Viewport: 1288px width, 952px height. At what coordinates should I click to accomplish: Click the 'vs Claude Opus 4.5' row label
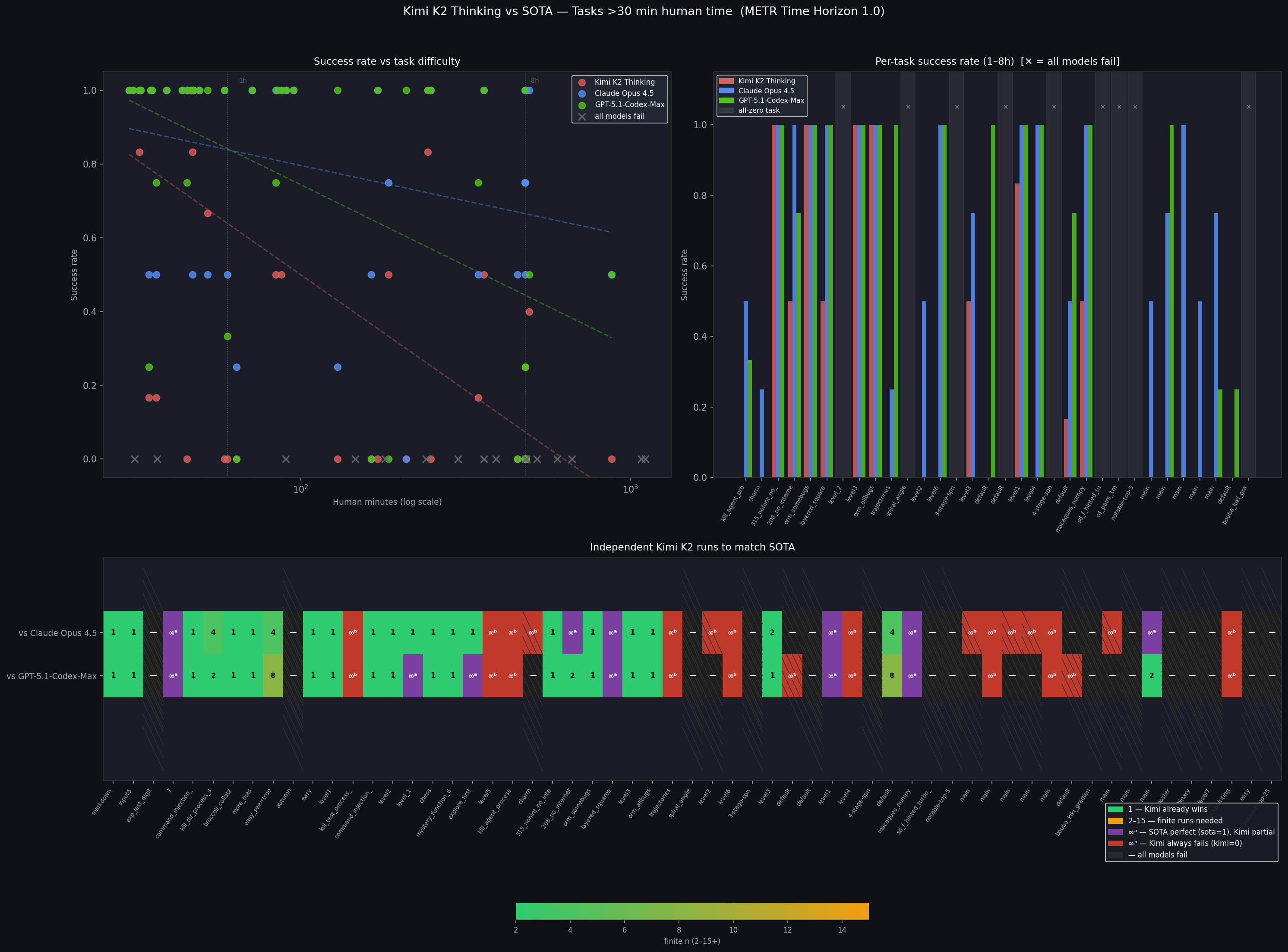[x=57, y=633]
